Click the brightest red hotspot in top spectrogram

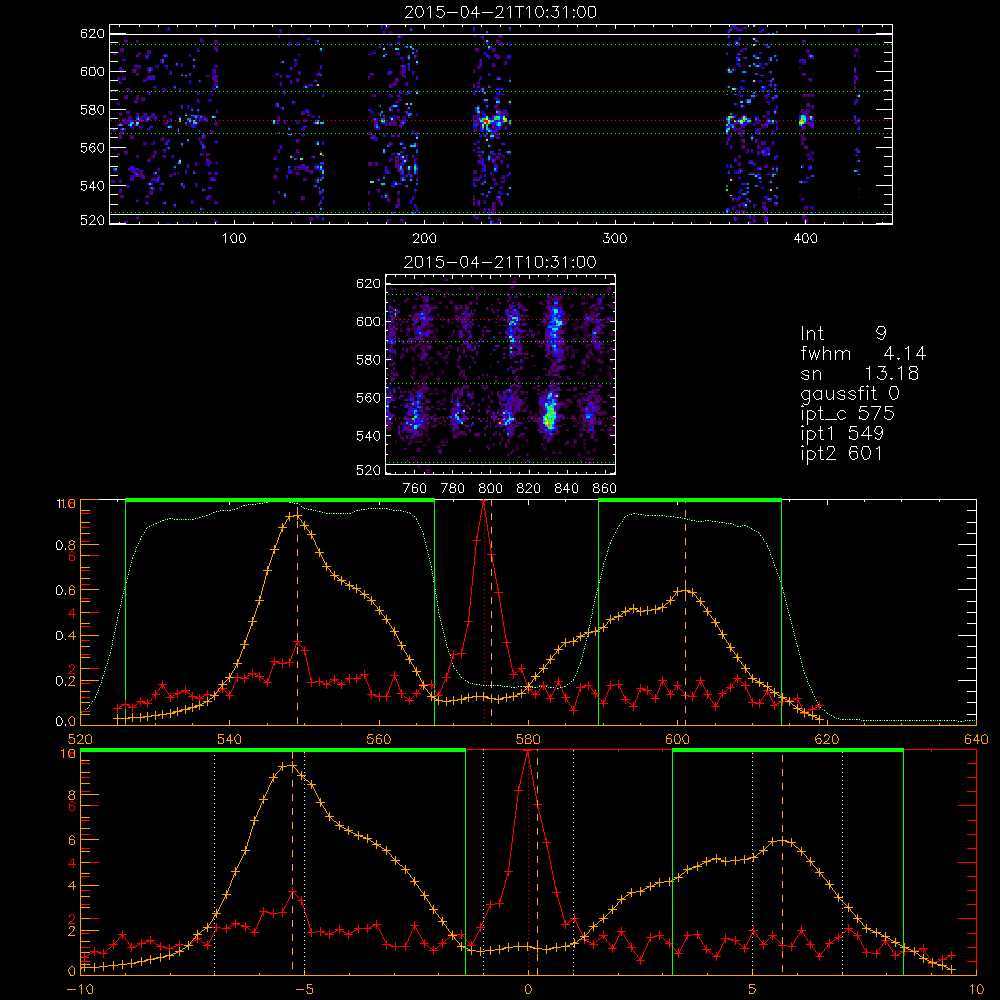pos(485,120)
